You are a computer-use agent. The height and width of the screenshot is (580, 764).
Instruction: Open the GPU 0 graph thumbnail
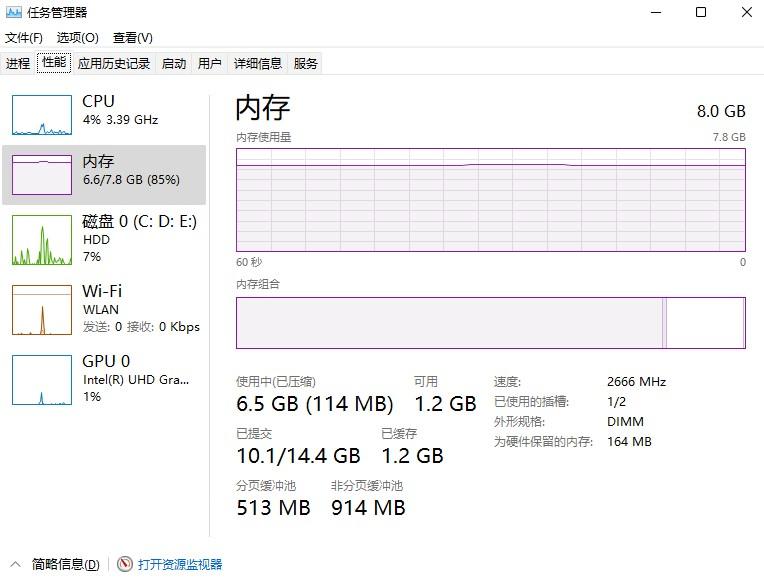[x=42, y=380]
